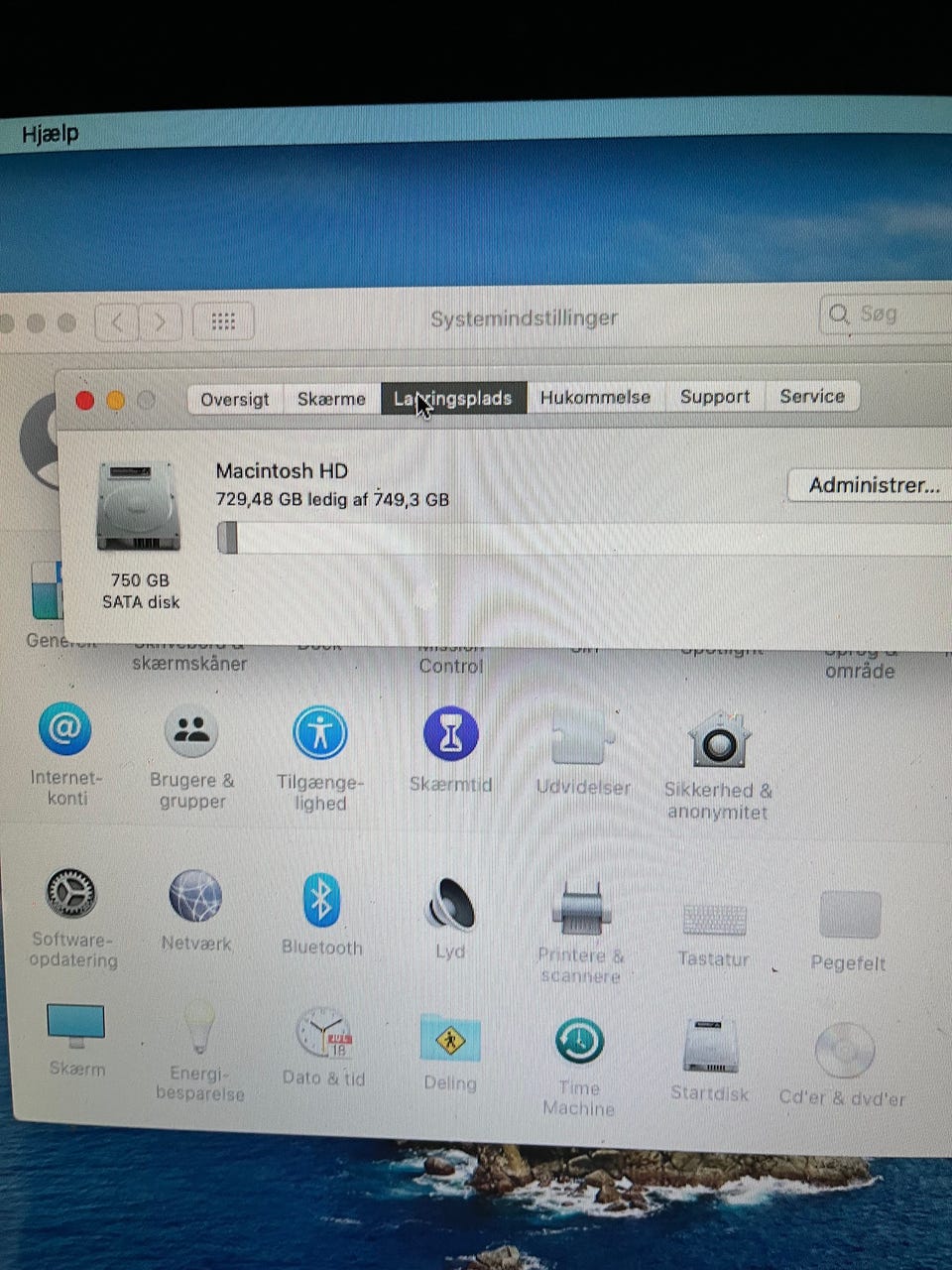Open Cd'er & dvd'er pane

(844, 1051)
